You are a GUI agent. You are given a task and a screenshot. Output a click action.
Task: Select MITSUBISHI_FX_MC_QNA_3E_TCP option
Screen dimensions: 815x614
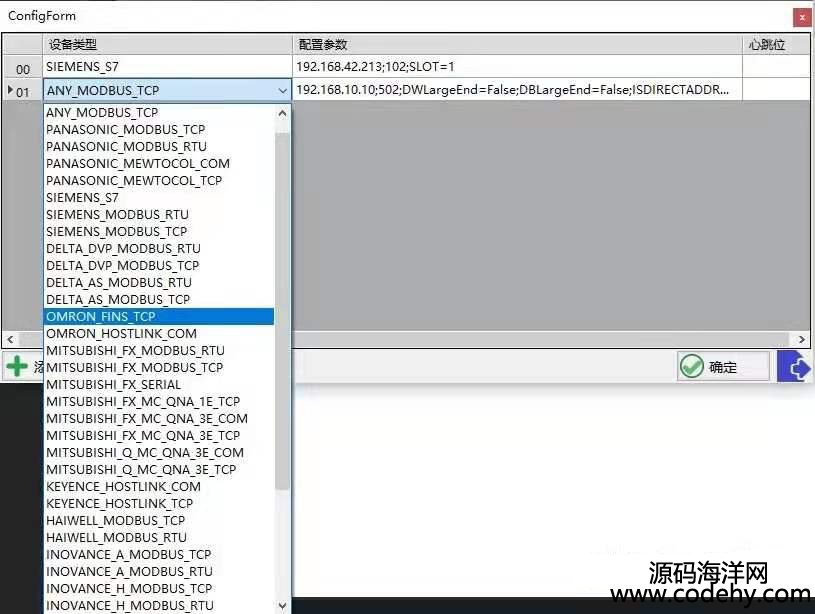click(159, 436)
